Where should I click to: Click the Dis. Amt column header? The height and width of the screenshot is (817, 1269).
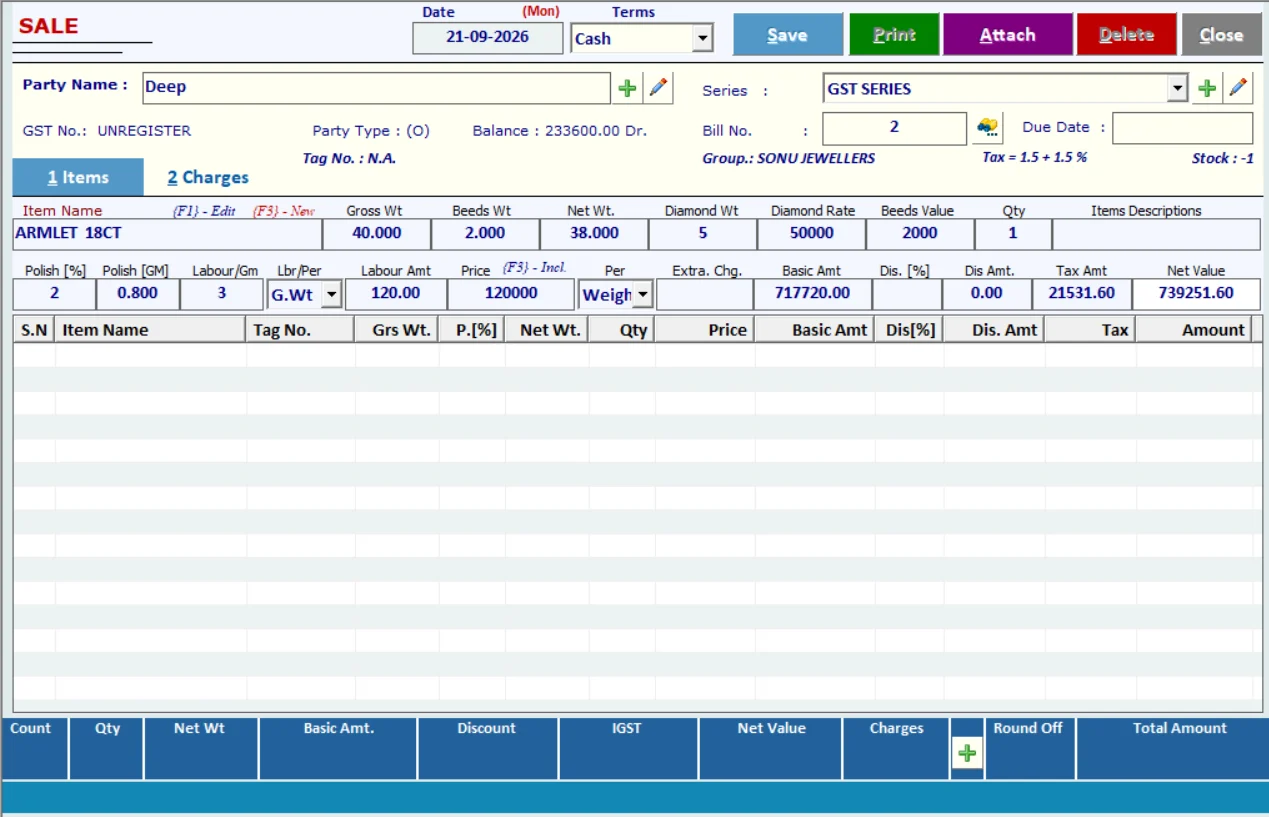994,330
